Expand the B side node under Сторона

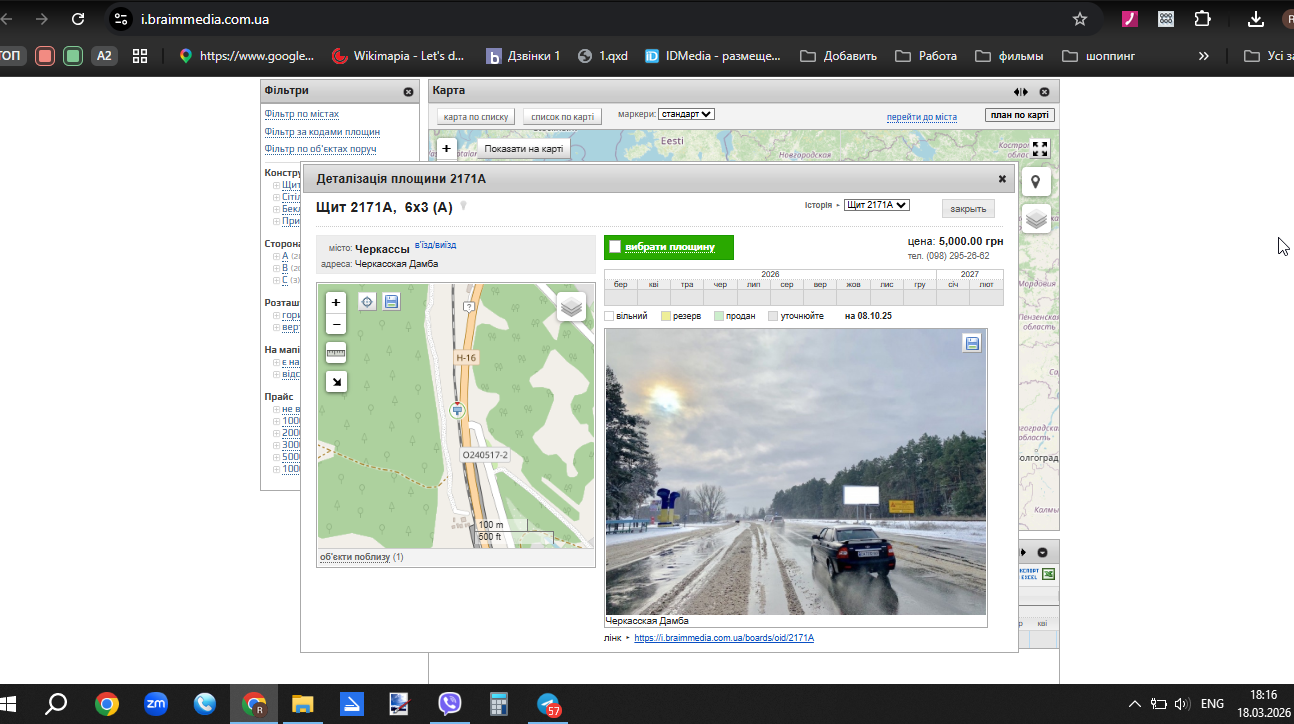(x=277, y=268)
